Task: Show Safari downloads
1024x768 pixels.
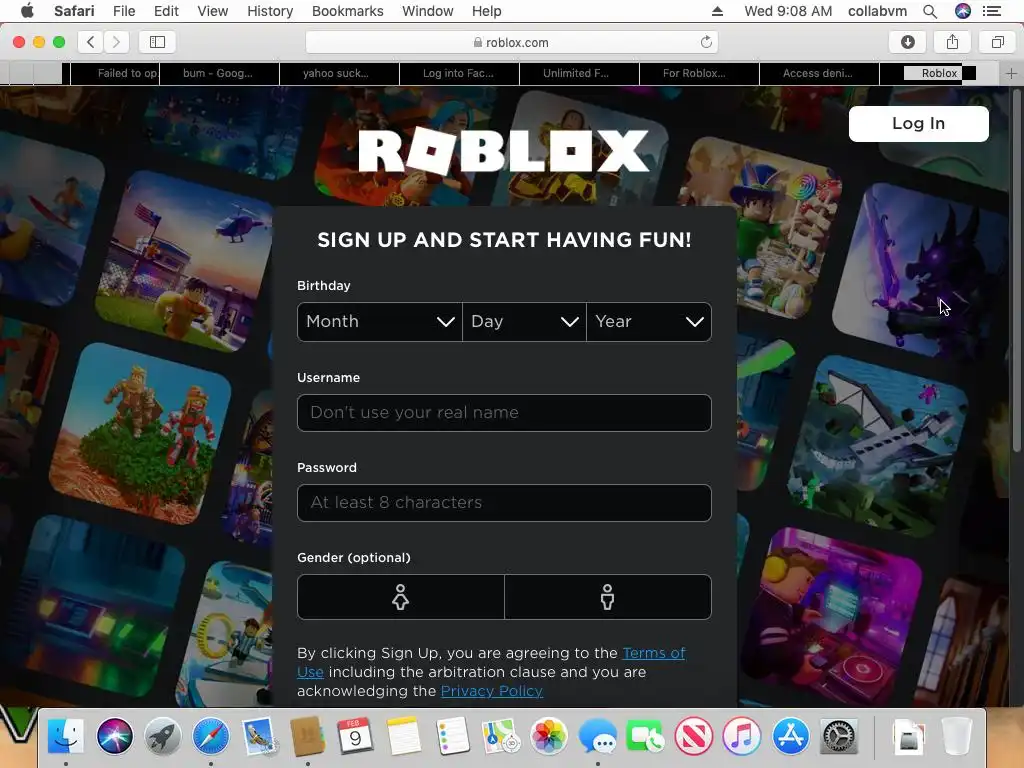Action: click(x=907, y=42)
